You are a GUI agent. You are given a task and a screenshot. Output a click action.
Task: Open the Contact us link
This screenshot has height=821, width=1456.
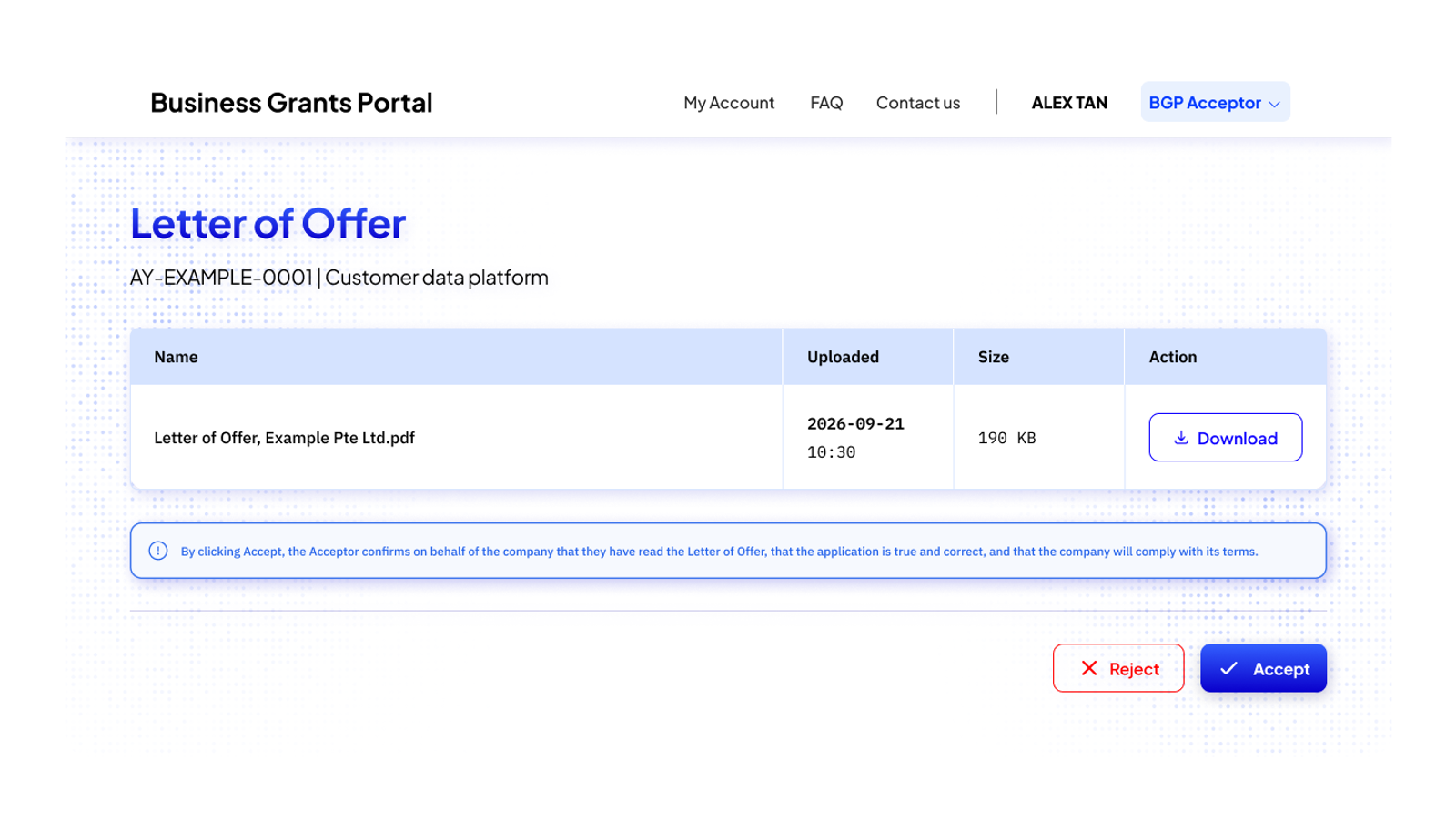(918, 103)
